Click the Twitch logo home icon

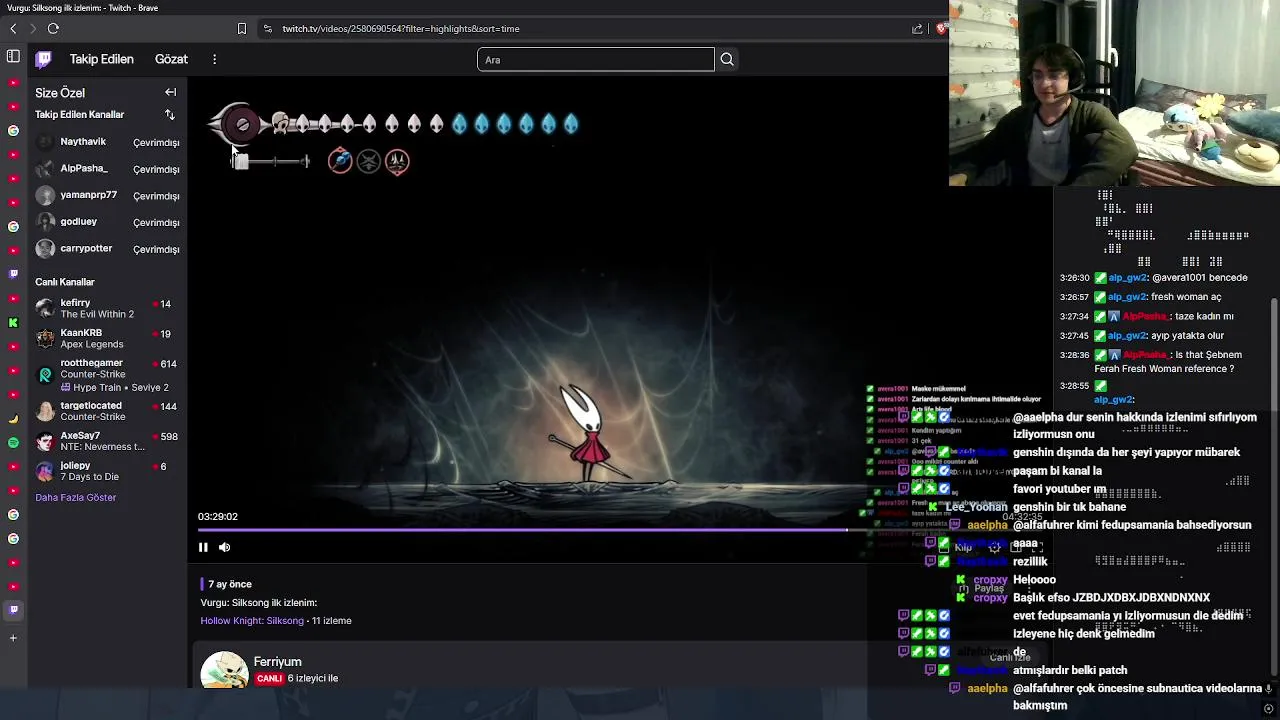click(43, 59)
